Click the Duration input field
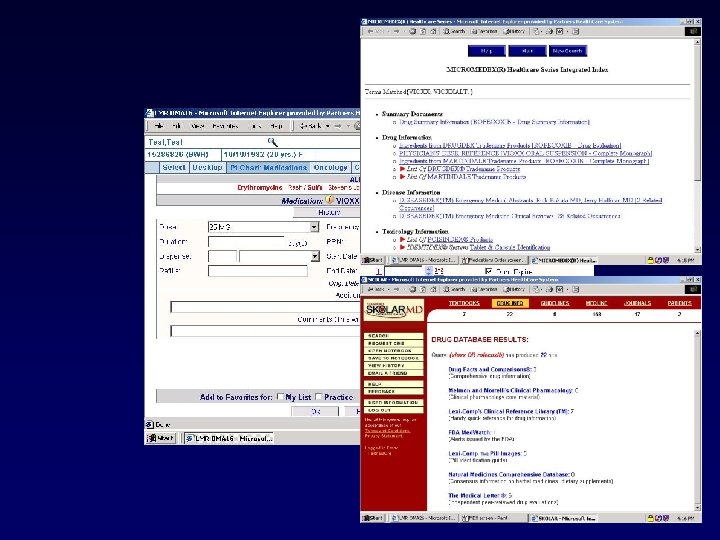This screenshot has height=540, width=720. (246, 242)
